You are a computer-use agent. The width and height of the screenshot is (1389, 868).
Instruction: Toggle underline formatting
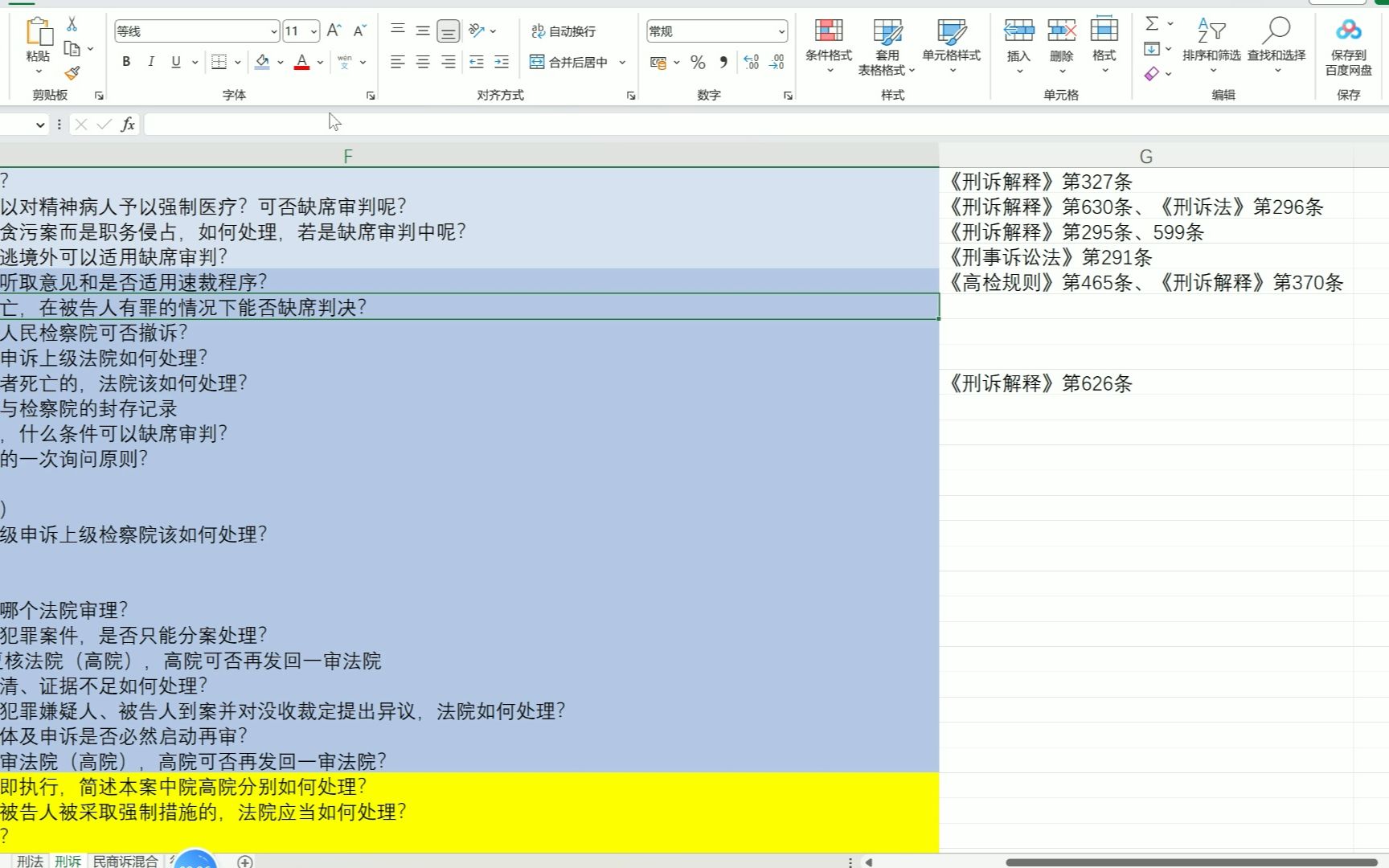(176, 62)
